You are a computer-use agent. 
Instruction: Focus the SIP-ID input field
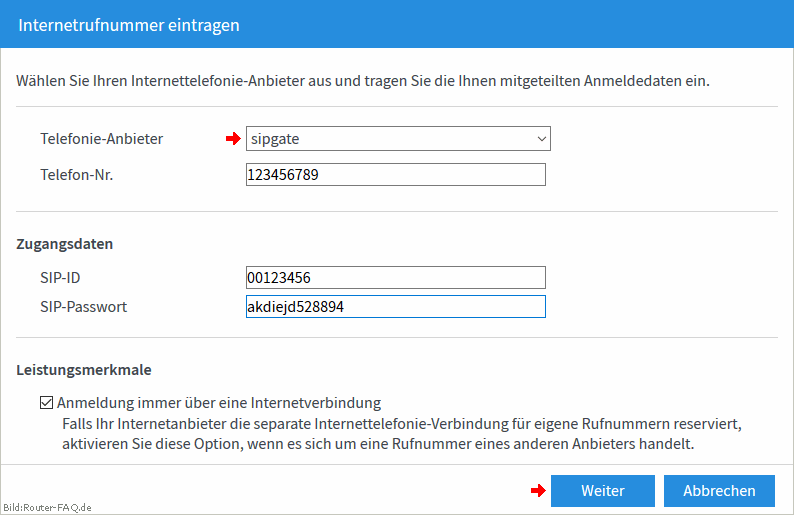click(395, 278)
